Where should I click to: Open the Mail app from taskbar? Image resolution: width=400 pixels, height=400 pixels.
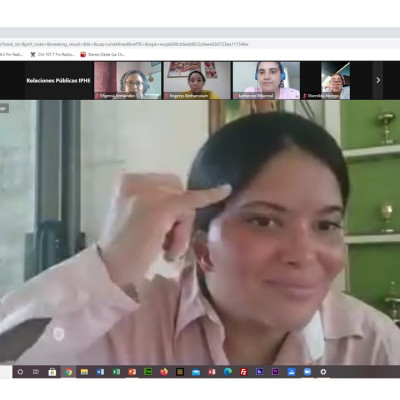click(x=196, y=372)
